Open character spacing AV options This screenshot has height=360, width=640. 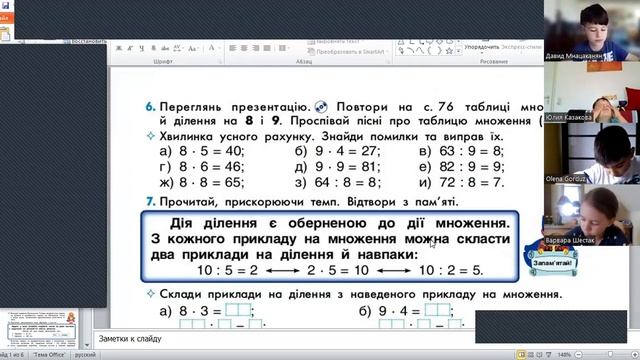coord(178,48)
